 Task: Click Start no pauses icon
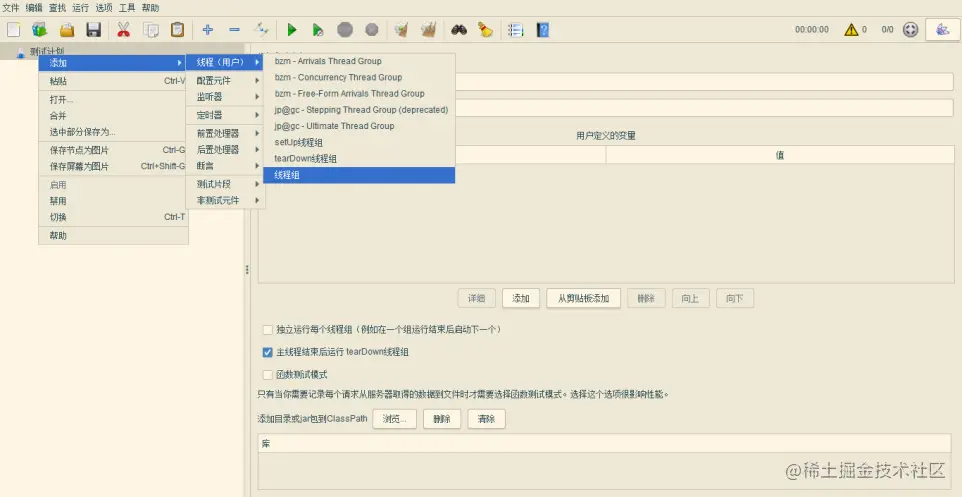[318, 29]
